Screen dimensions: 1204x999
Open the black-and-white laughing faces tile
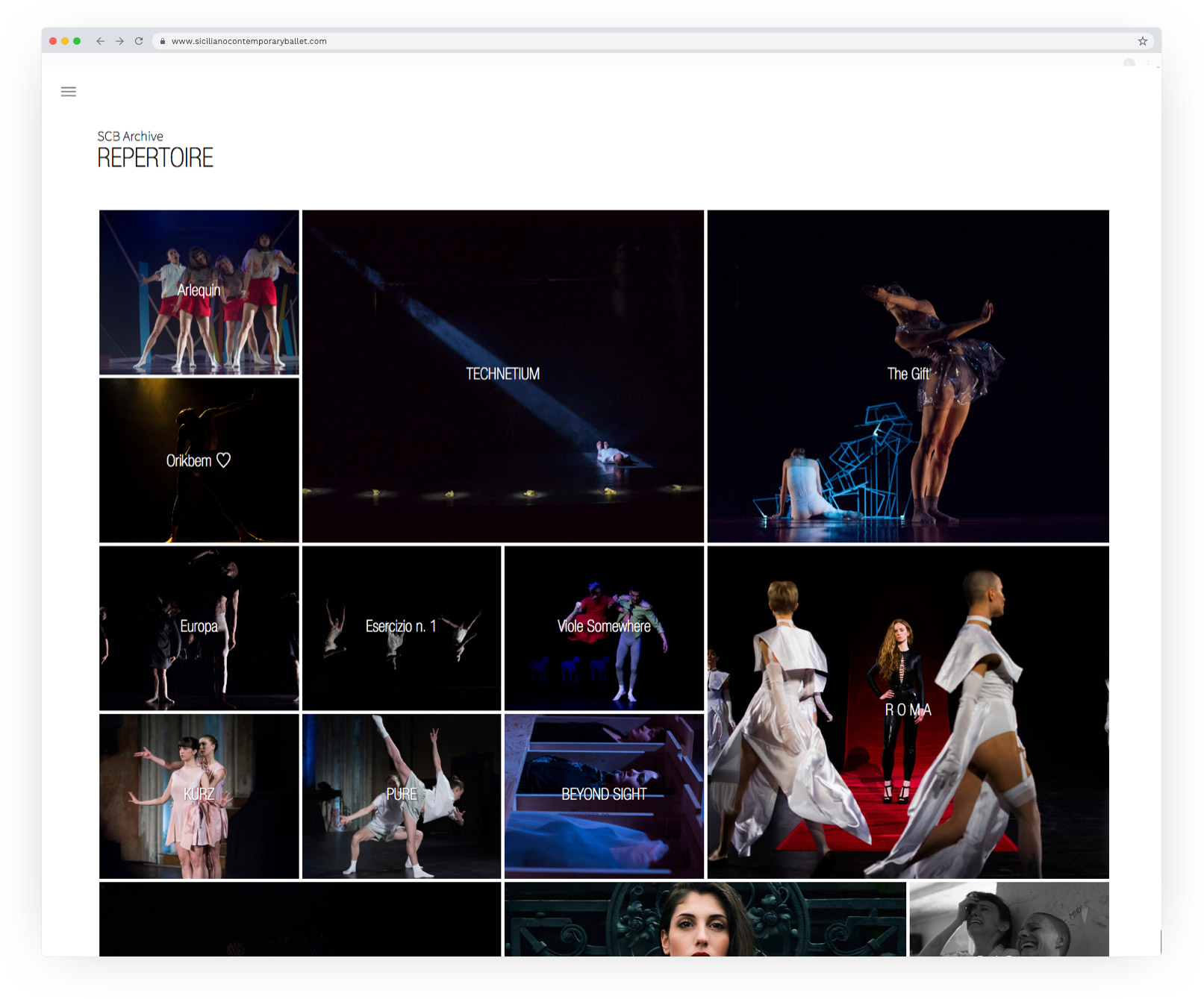(1009, 919)
